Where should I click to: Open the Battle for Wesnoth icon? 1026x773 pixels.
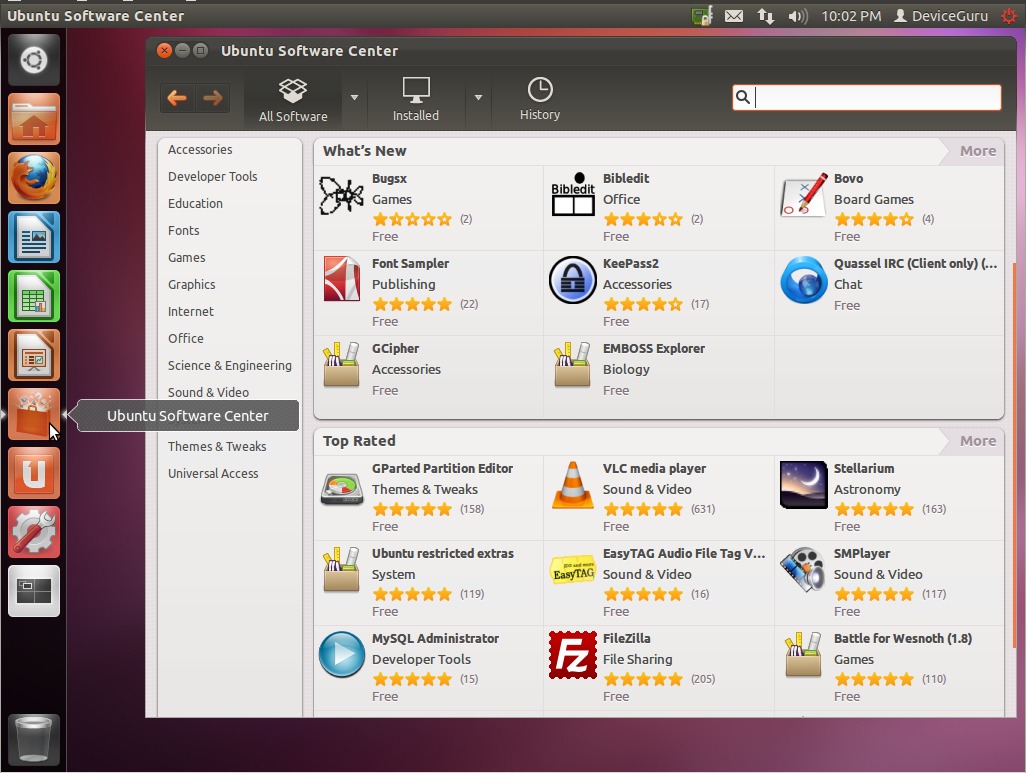coord(803,655)
